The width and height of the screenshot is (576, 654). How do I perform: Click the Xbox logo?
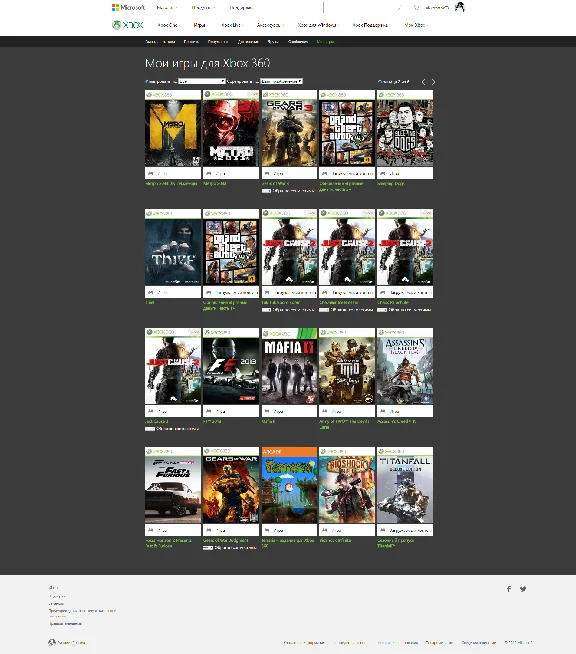[128, 25]
